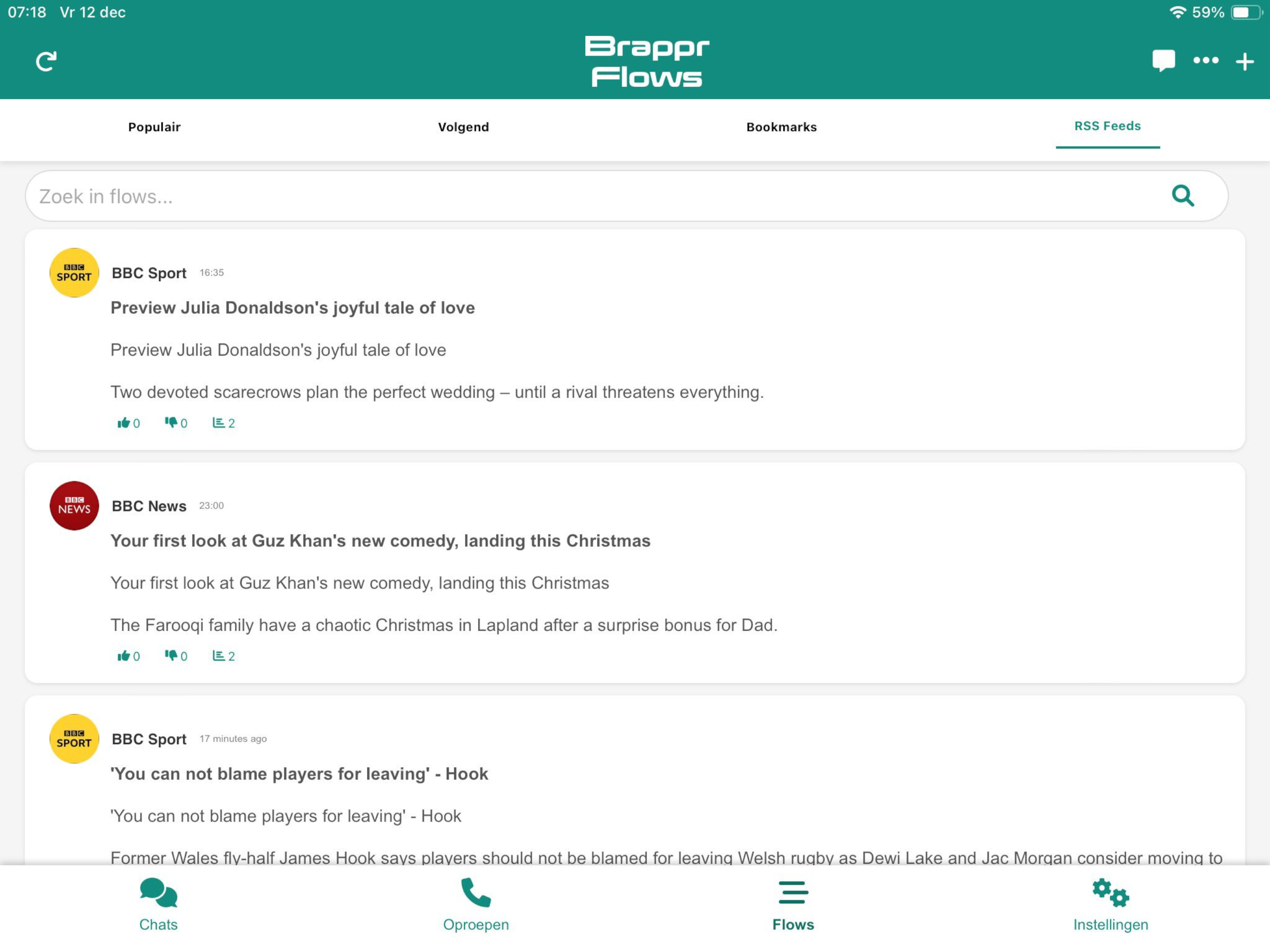Tap the plus icon to add flow
The image size is (1270, 952).
click(1244, 61)
